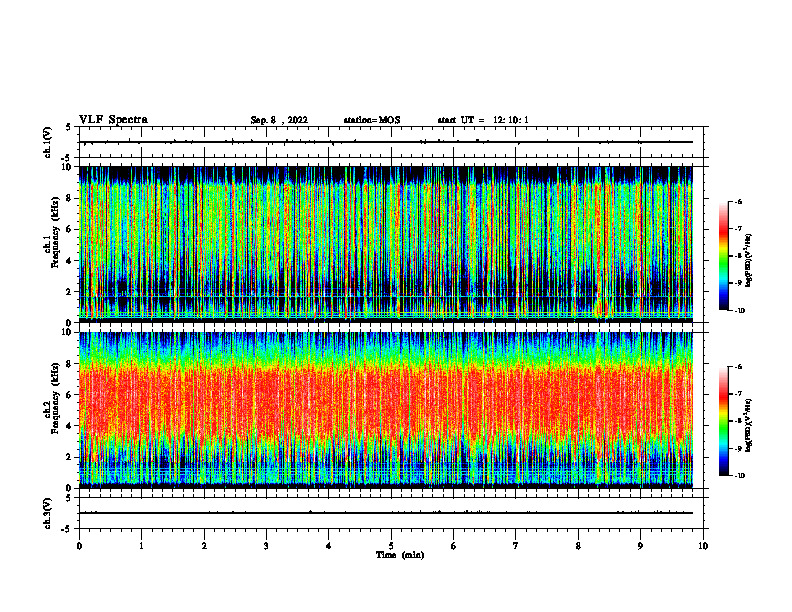Click time axis tick label "3"
This screenshot has width=792, height=612.
coord(266,546)
